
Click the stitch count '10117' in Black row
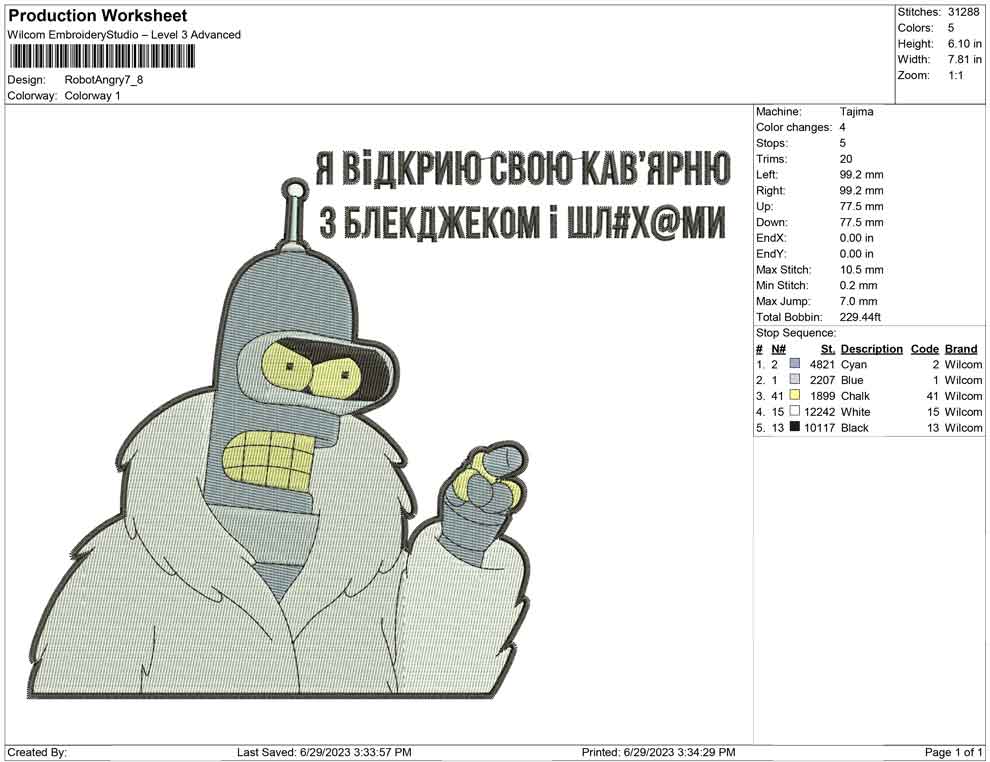[819, 427]
